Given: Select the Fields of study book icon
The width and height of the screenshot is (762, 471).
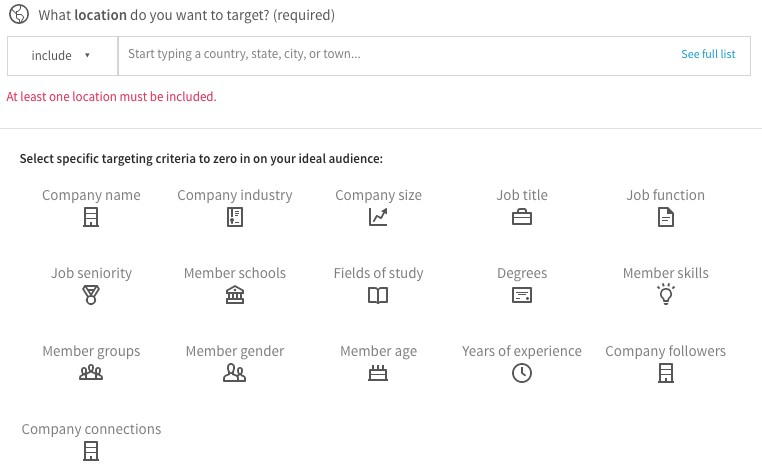Looking at the screenshot, I should tap(378, 296).
